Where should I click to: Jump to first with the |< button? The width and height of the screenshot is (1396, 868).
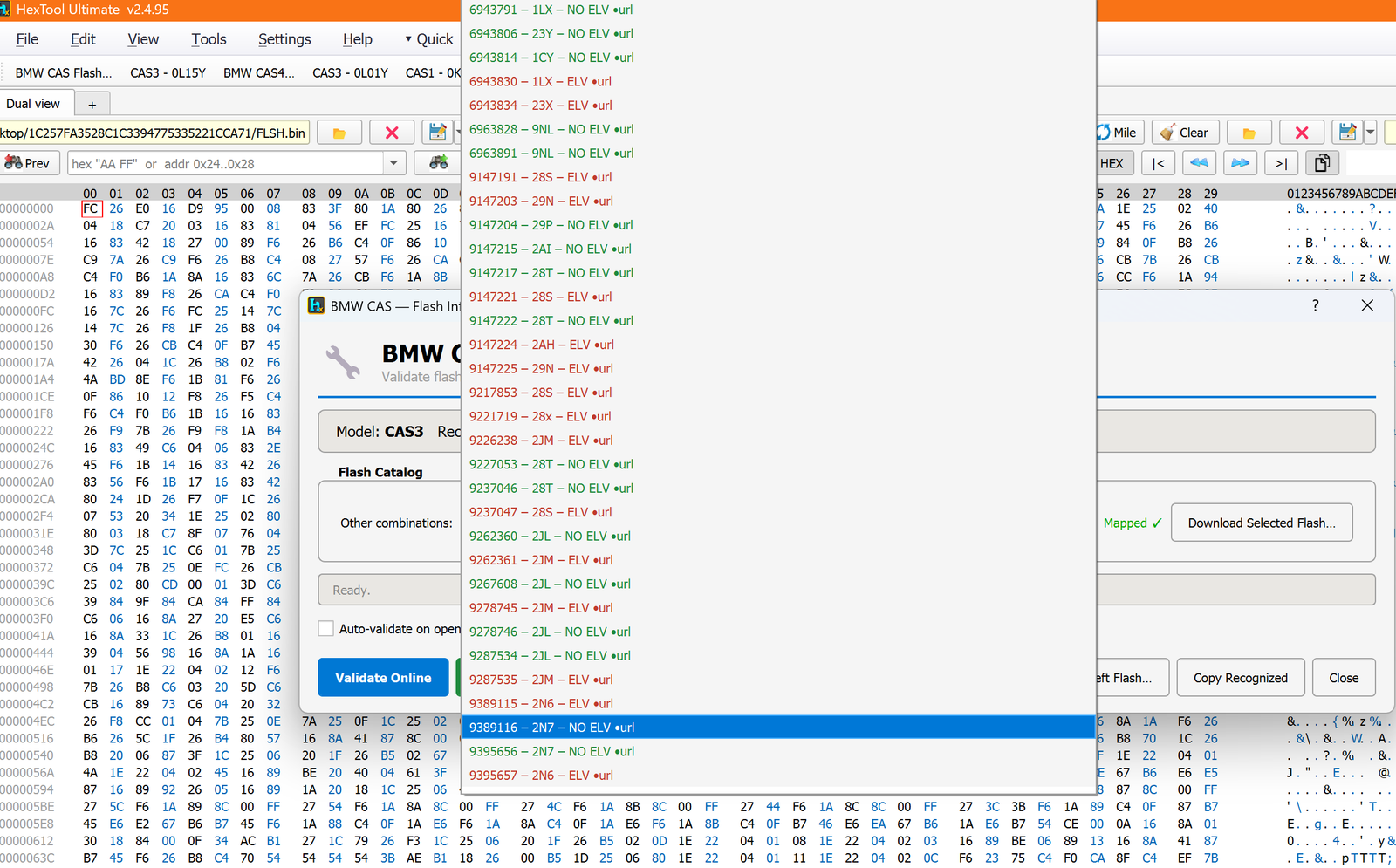click(x=1158, y=163)
